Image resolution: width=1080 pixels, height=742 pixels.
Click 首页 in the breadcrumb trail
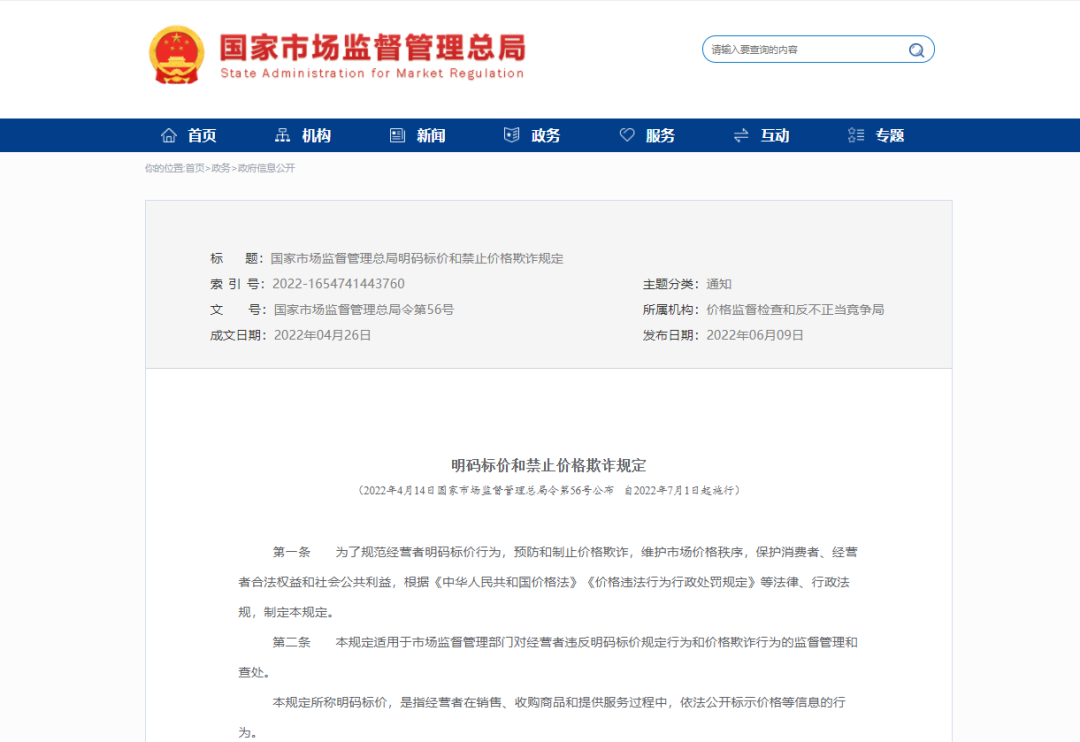point(193,169)
